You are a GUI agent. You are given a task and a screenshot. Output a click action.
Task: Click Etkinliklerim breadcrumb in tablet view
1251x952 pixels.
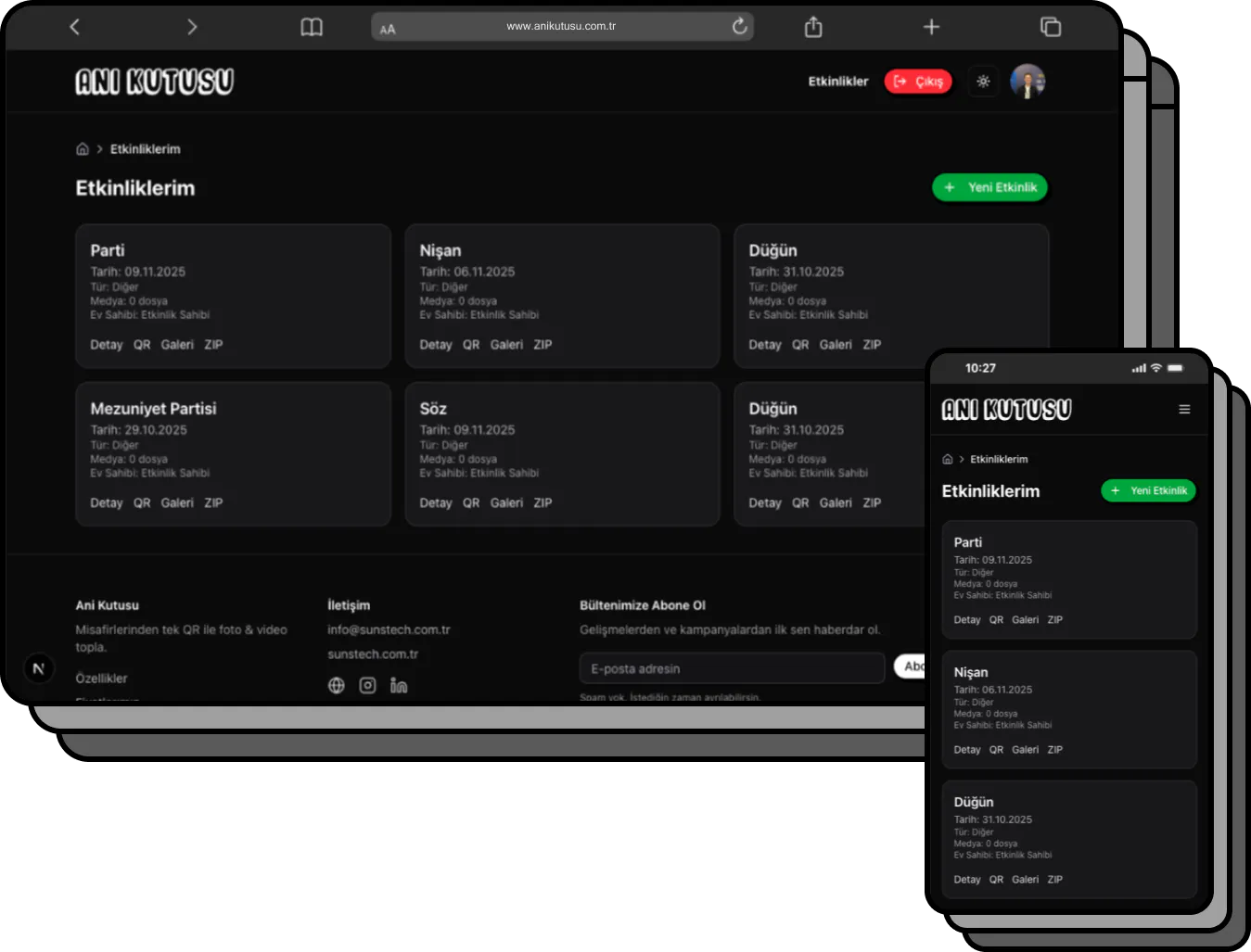(146, 149)
